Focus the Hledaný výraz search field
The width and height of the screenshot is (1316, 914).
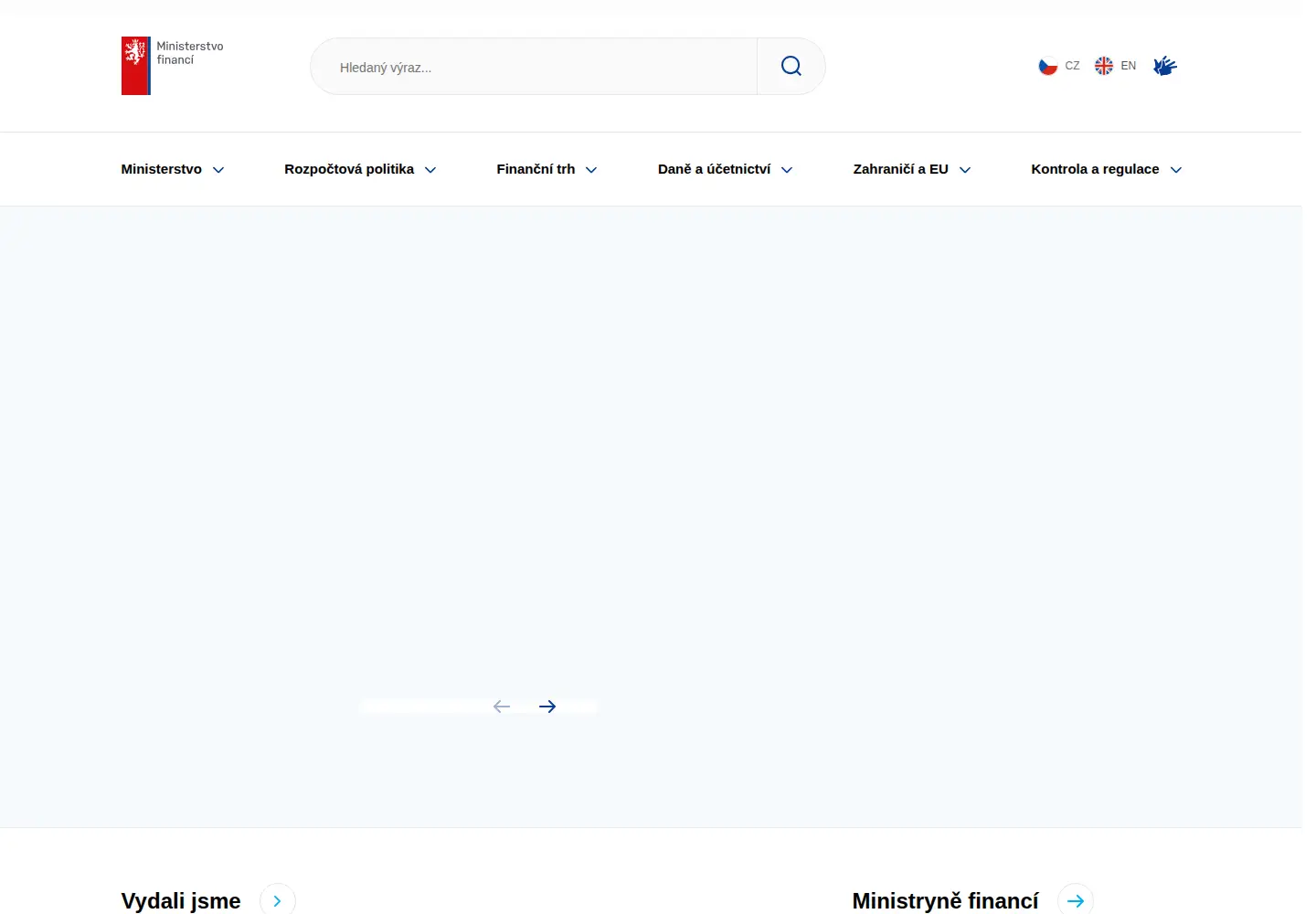534,67
